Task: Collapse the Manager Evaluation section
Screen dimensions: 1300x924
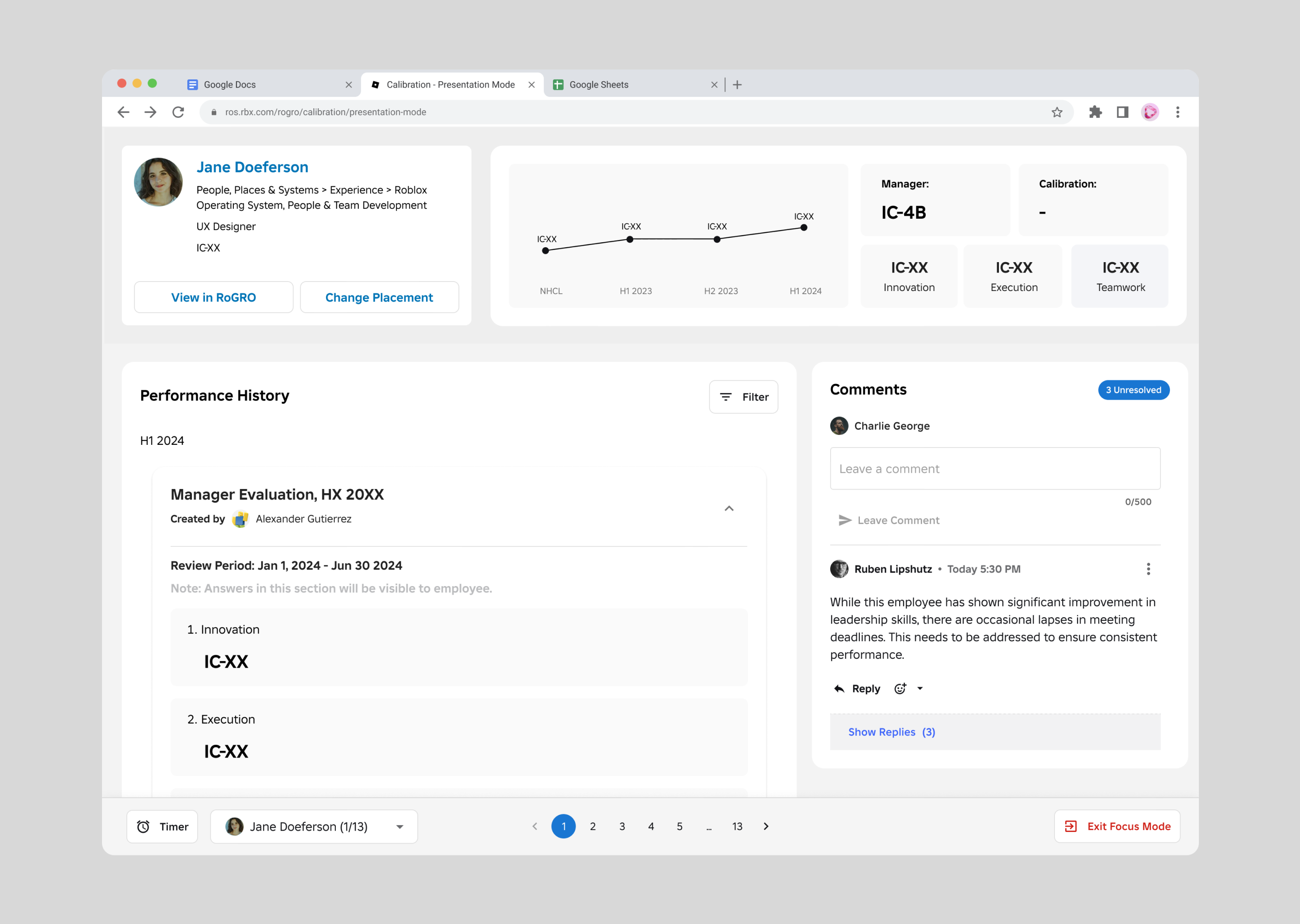Action: click(729, 508)
